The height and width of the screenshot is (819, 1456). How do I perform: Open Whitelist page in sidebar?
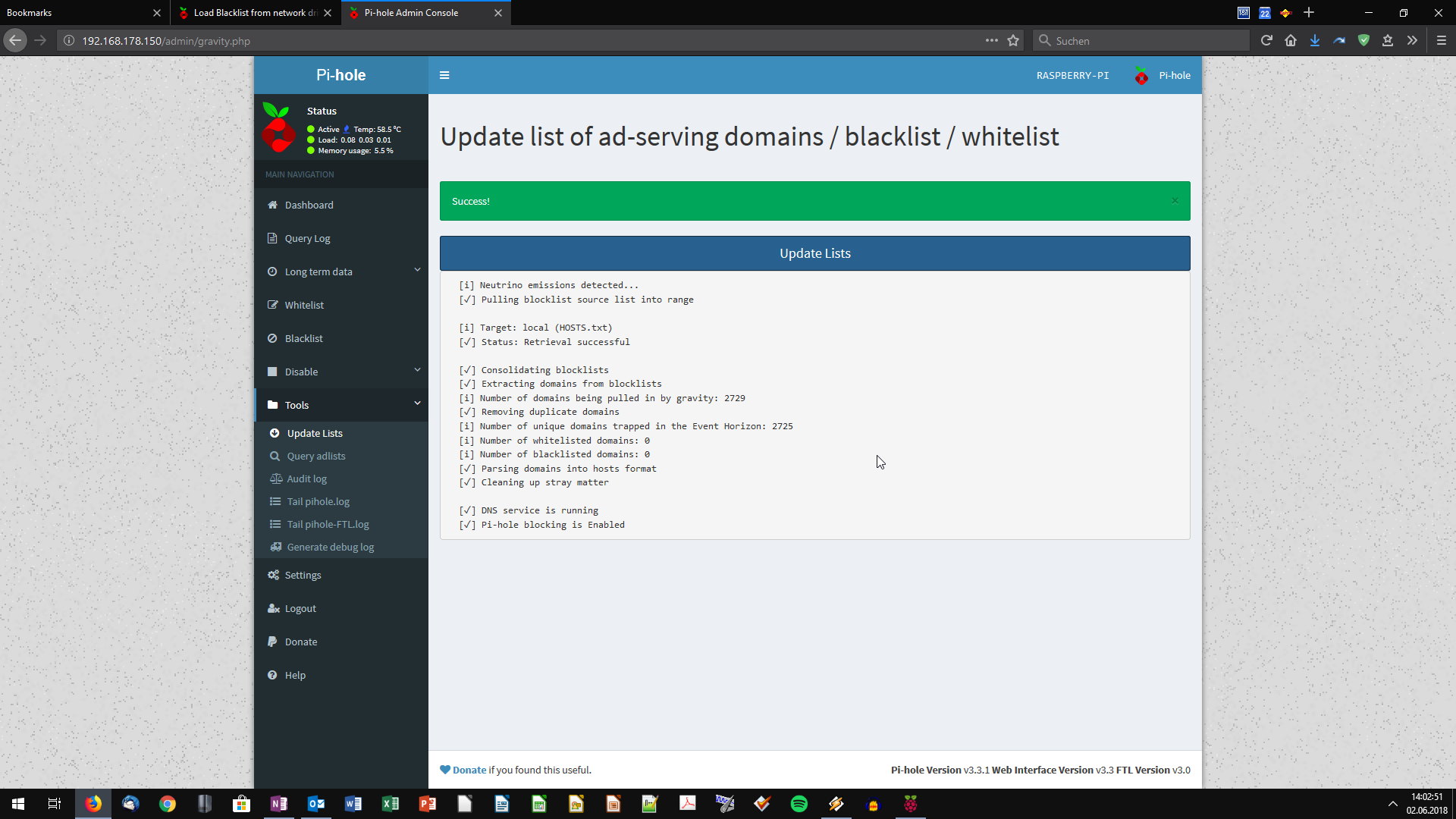pos(304,305)
